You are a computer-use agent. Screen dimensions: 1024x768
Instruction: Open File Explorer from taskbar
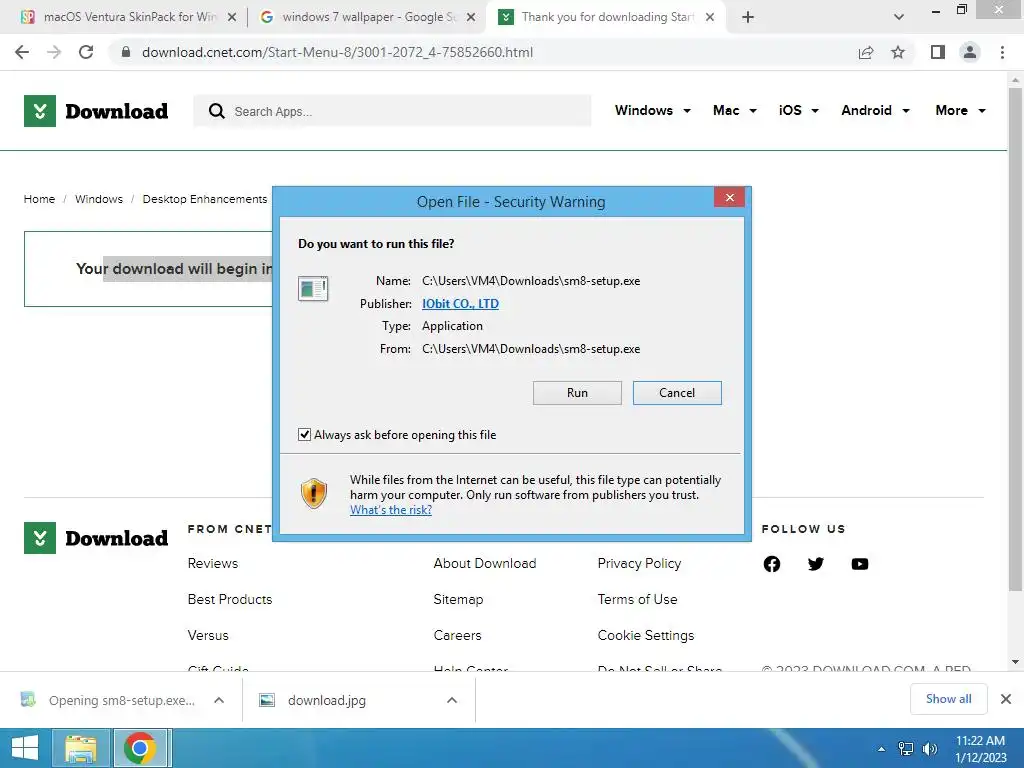80,748
